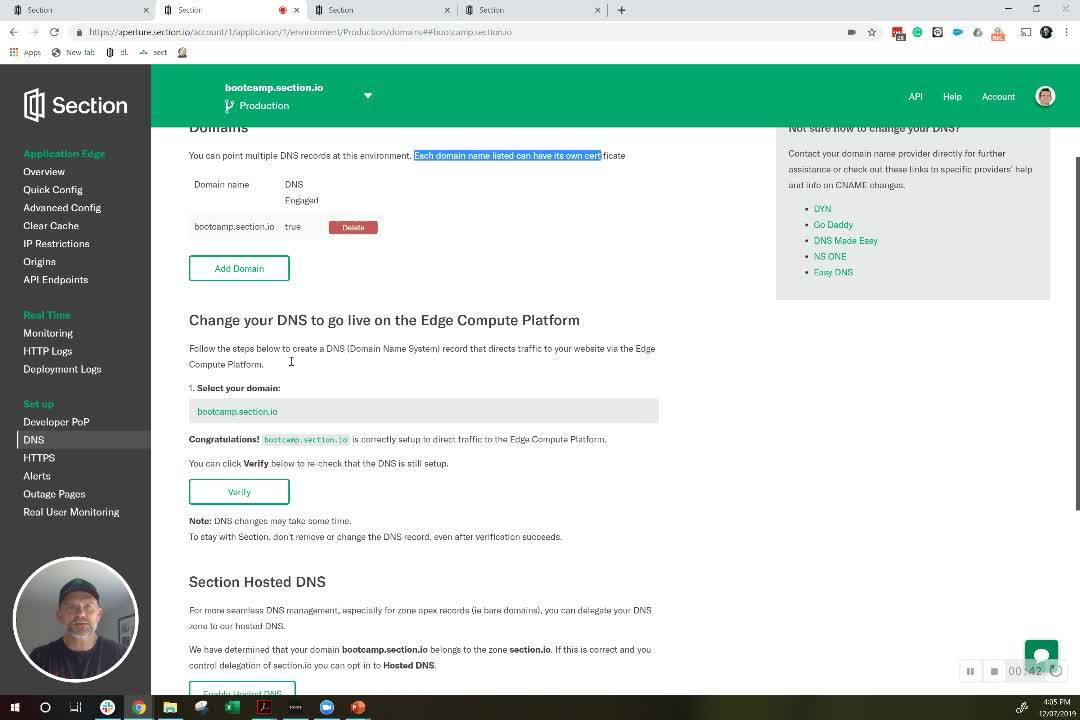Open the Grammarly extension icon
1080x720 pixels.
tap(917, 32)
